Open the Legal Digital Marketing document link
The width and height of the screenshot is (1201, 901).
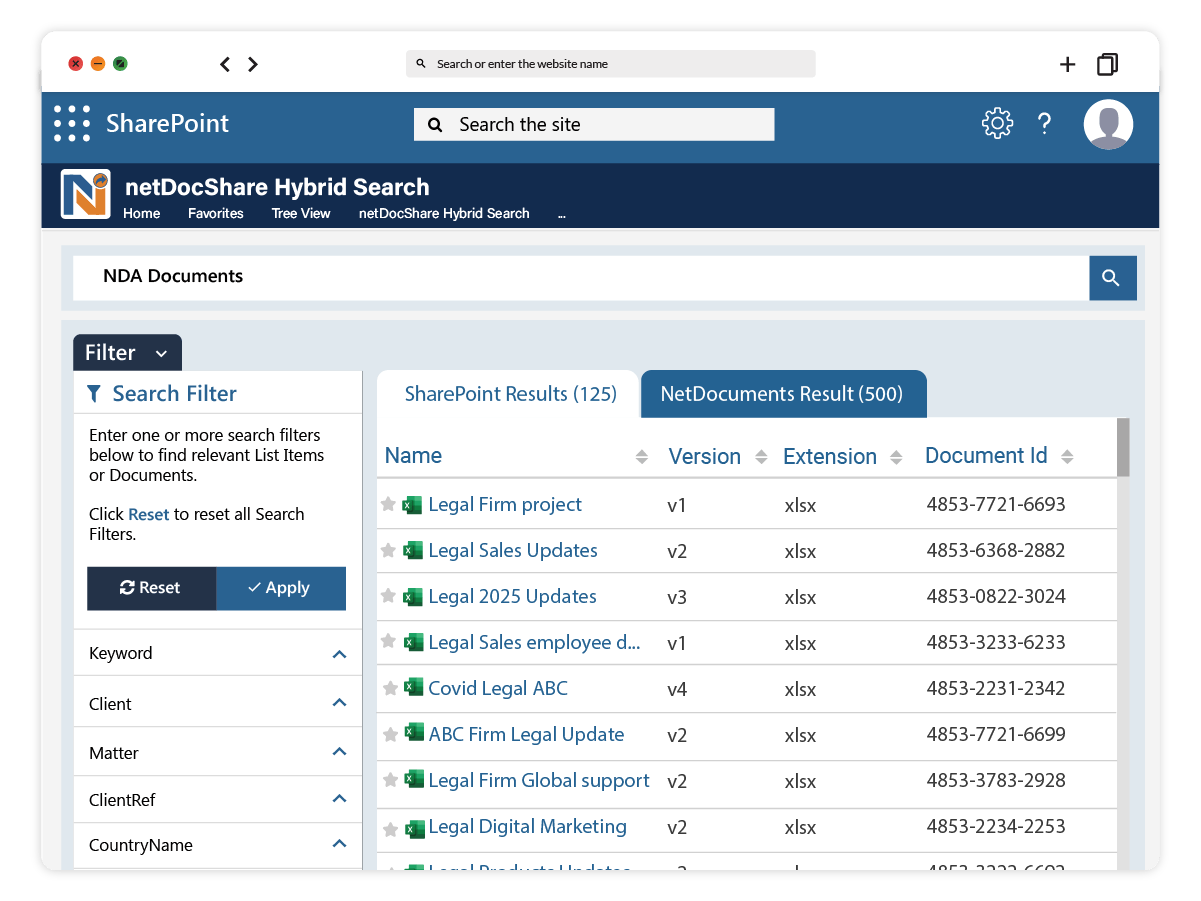point(528,827)
